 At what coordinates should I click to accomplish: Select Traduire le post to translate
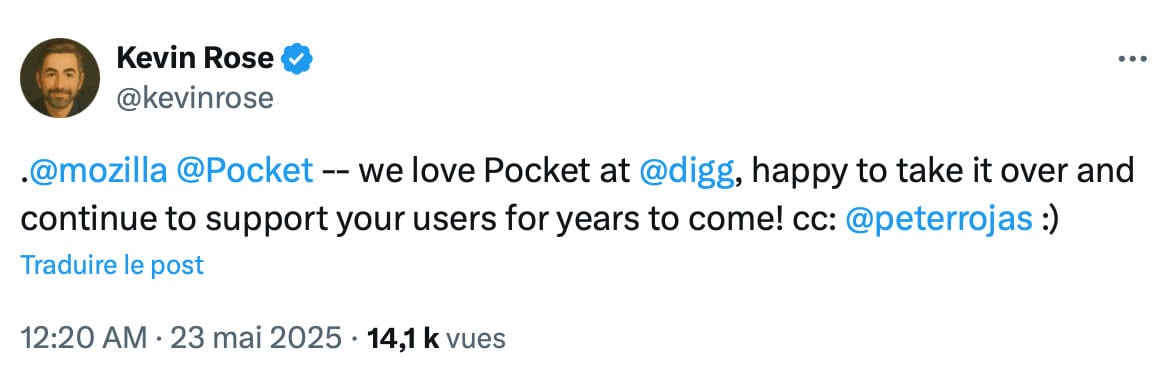(112, 265)
